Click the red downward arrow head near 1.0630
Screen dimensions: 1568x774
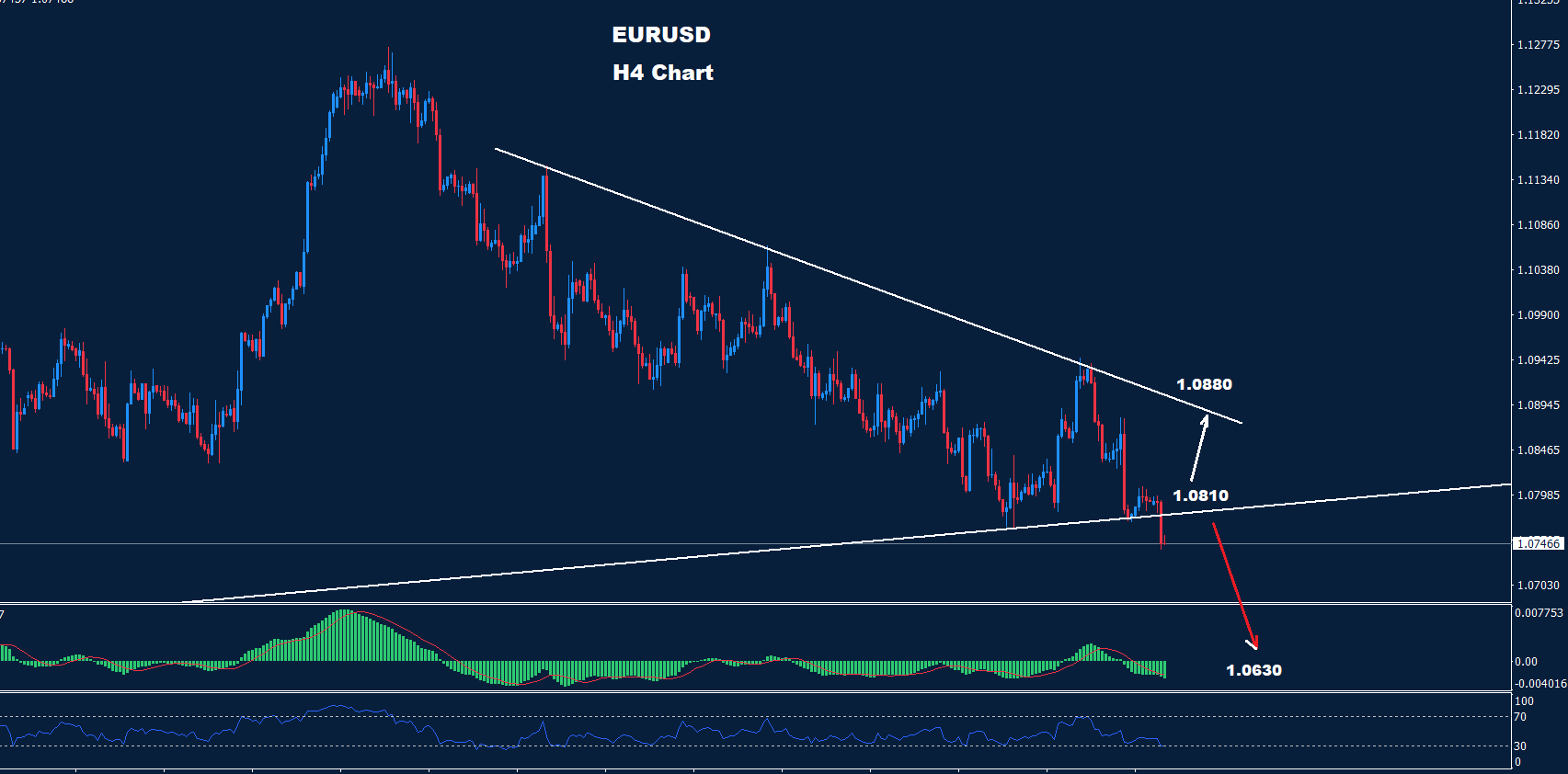(x=1253, y=643)
